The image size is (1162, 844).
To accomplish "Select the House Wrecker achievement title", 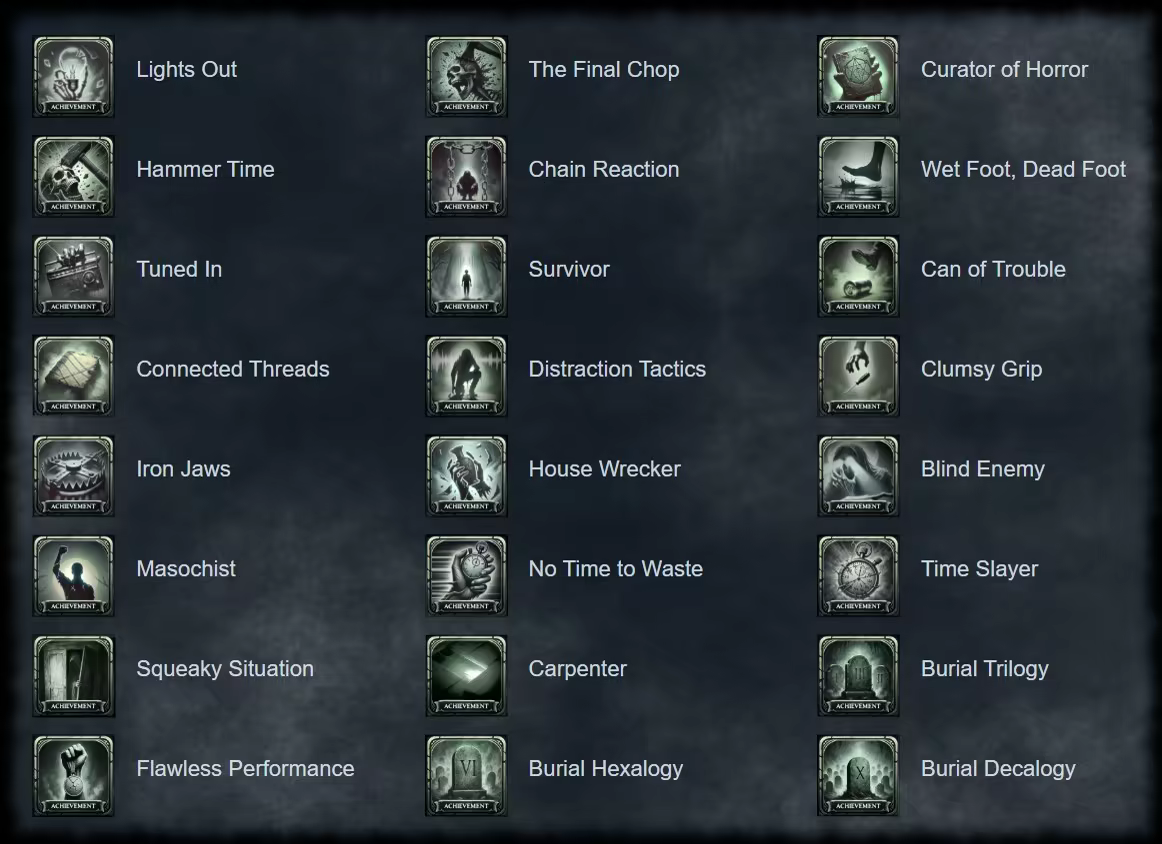I will tap(605, 469).
